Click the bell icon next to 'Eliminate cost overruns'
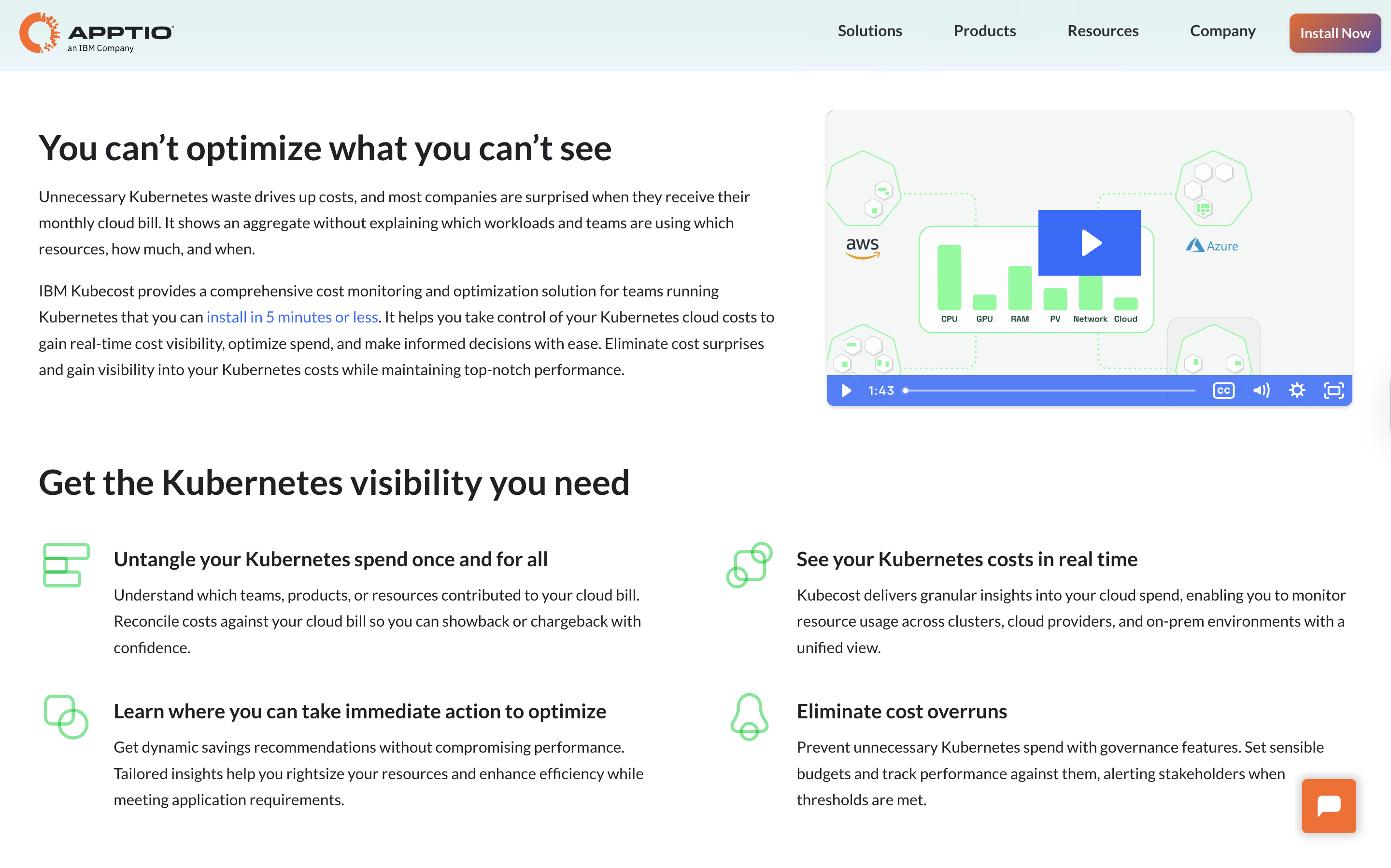This screenshot has height=868, width=1391. (749, 716)
